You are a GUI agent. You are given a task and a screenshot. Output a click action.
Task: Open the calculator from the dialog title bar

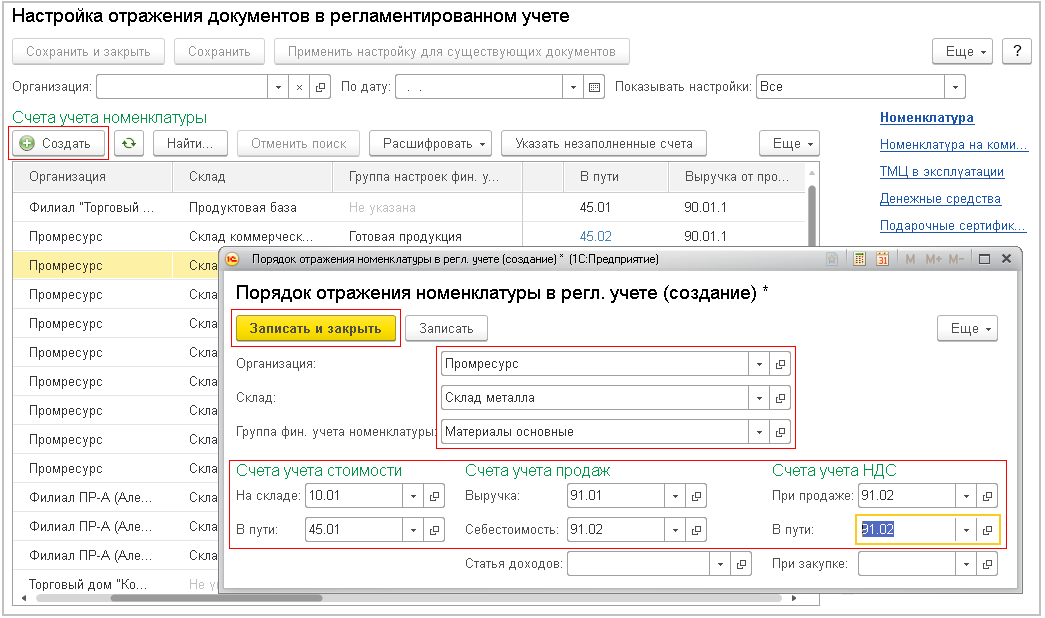tap(859, 259)
